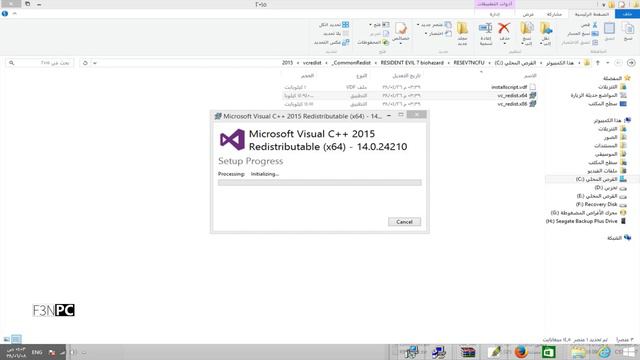Open the File (ملف) tab

click(627, 14)
